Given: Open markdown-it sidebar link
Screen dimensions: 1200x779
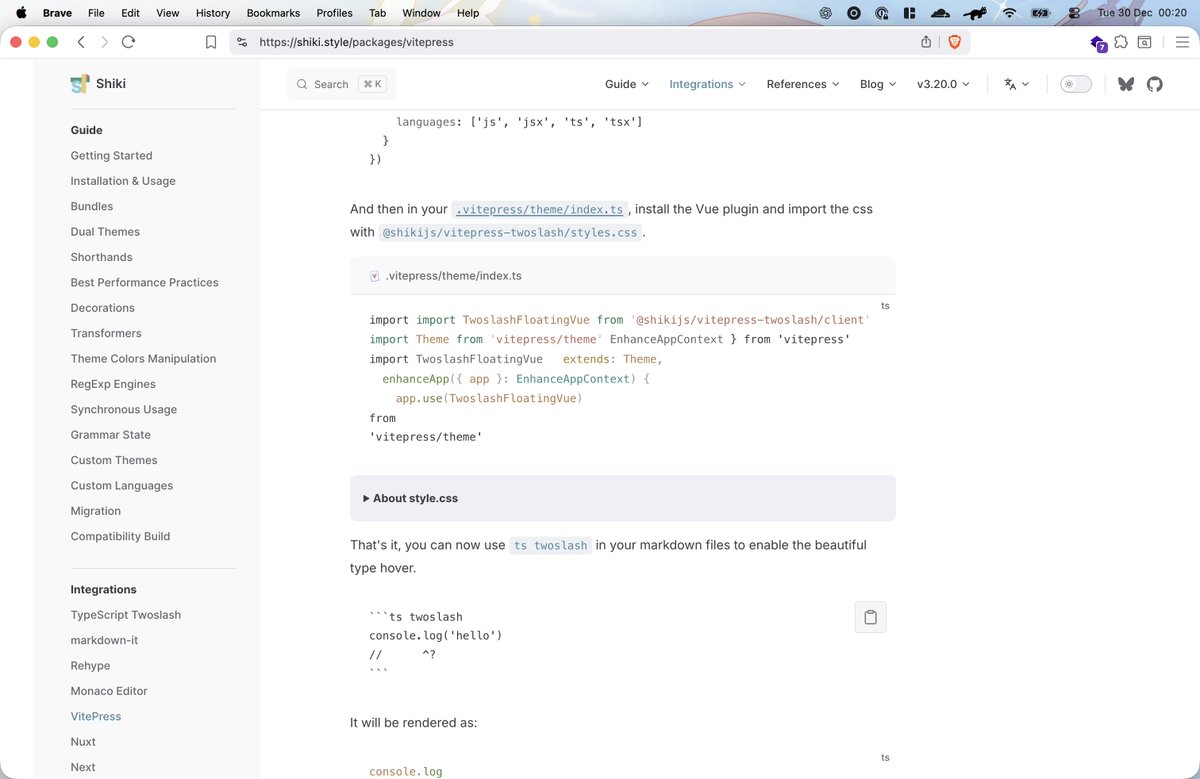Looking at the screenshot, I should 104,640.
